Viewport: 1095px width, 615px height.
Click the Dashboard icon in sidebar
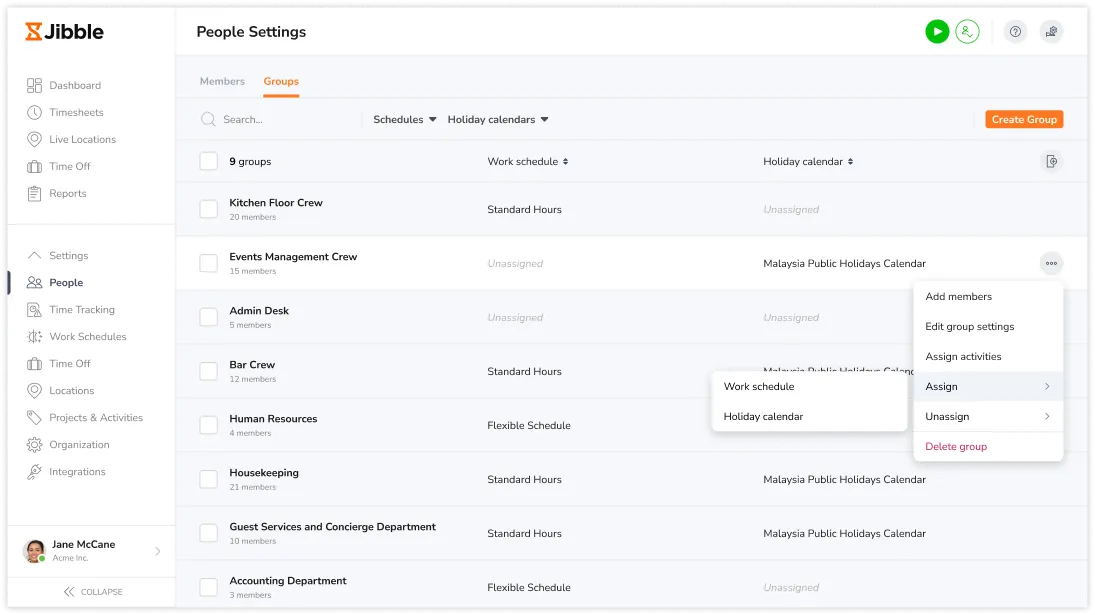pos(35,86)
